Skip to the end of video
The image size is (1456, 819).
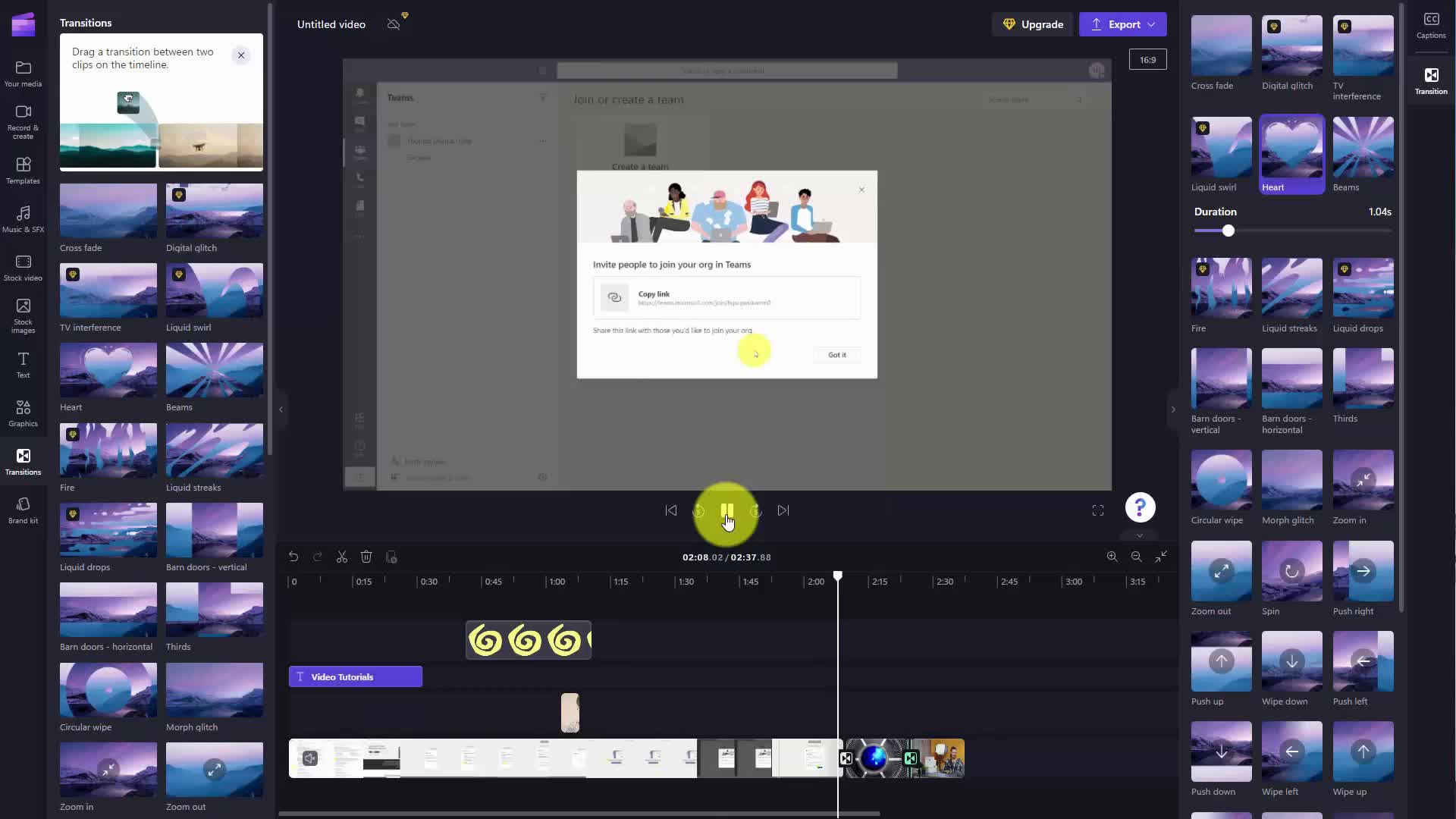(783, 510)
